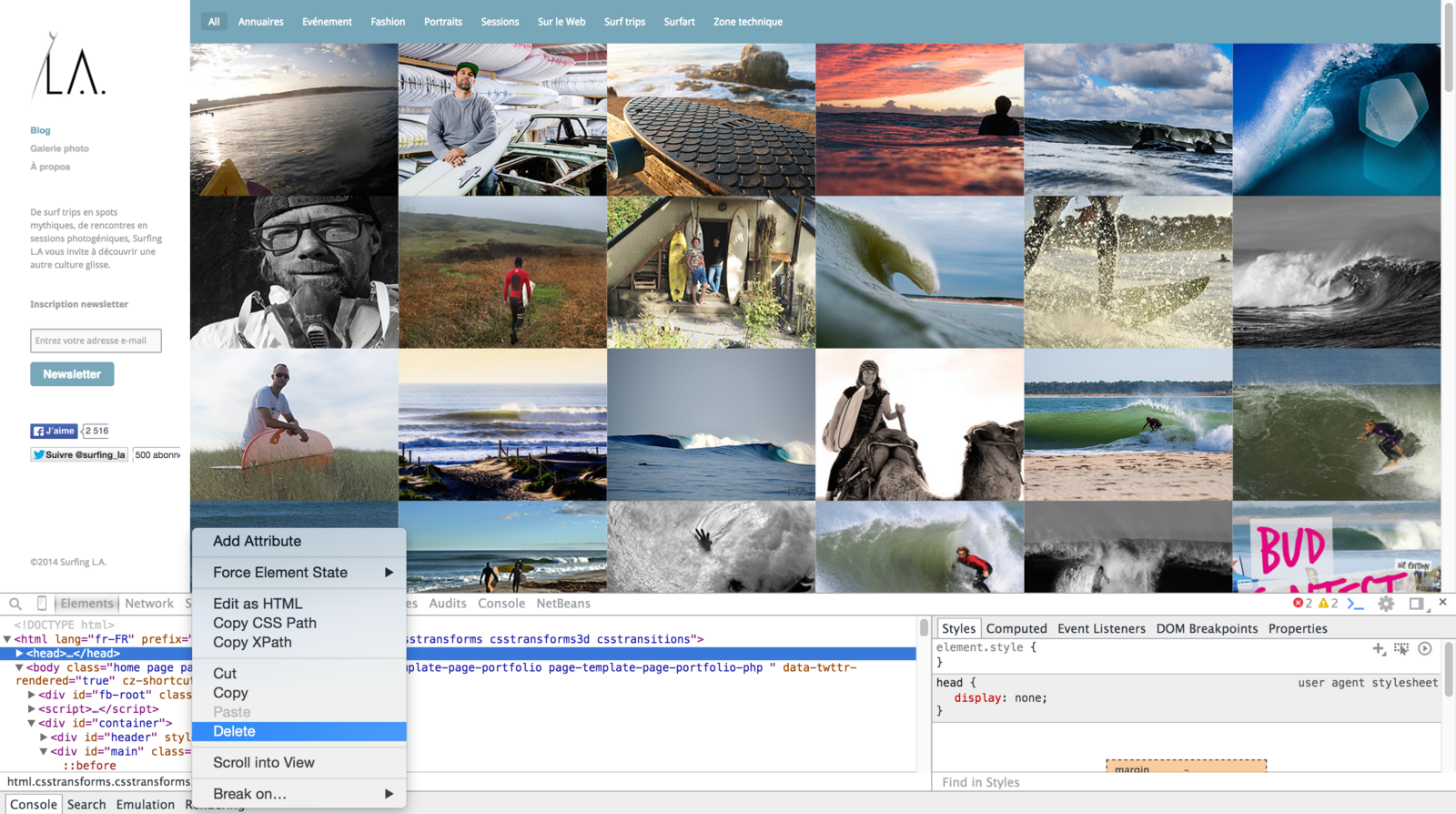The height and width of the screenshot is (814, 1456).
Task: Expand the script element node
Action: pos(31,709)
